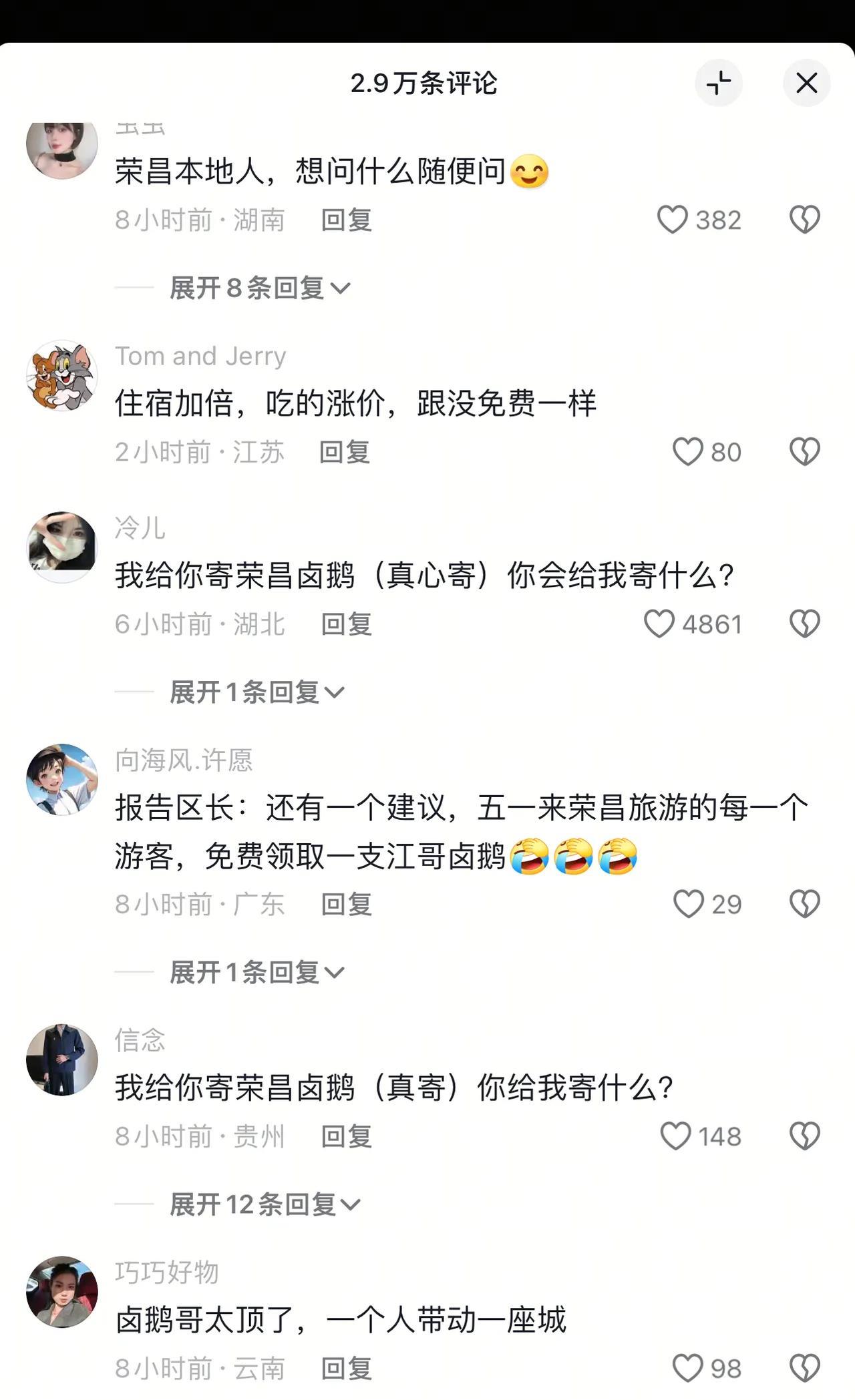This screenshot has width=855, height=1400.
Task: Dislike 冷儿's comment
Action: (804, 624)
